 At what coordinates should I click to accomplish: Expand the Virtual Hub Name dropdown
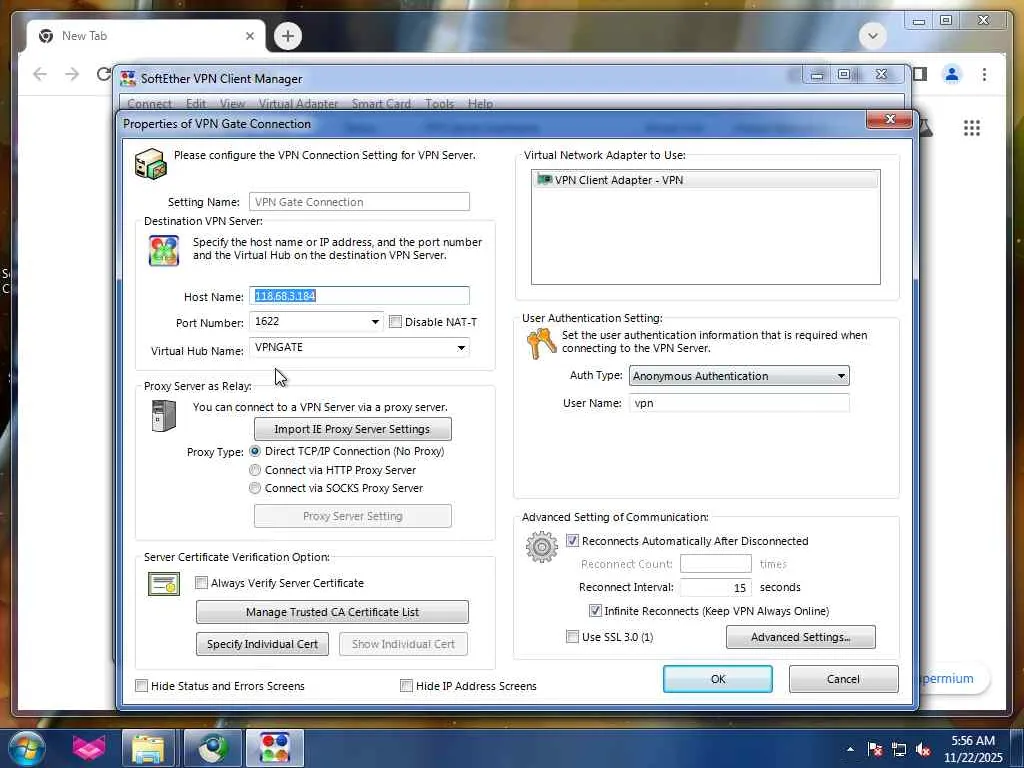(x=461, y=347)
